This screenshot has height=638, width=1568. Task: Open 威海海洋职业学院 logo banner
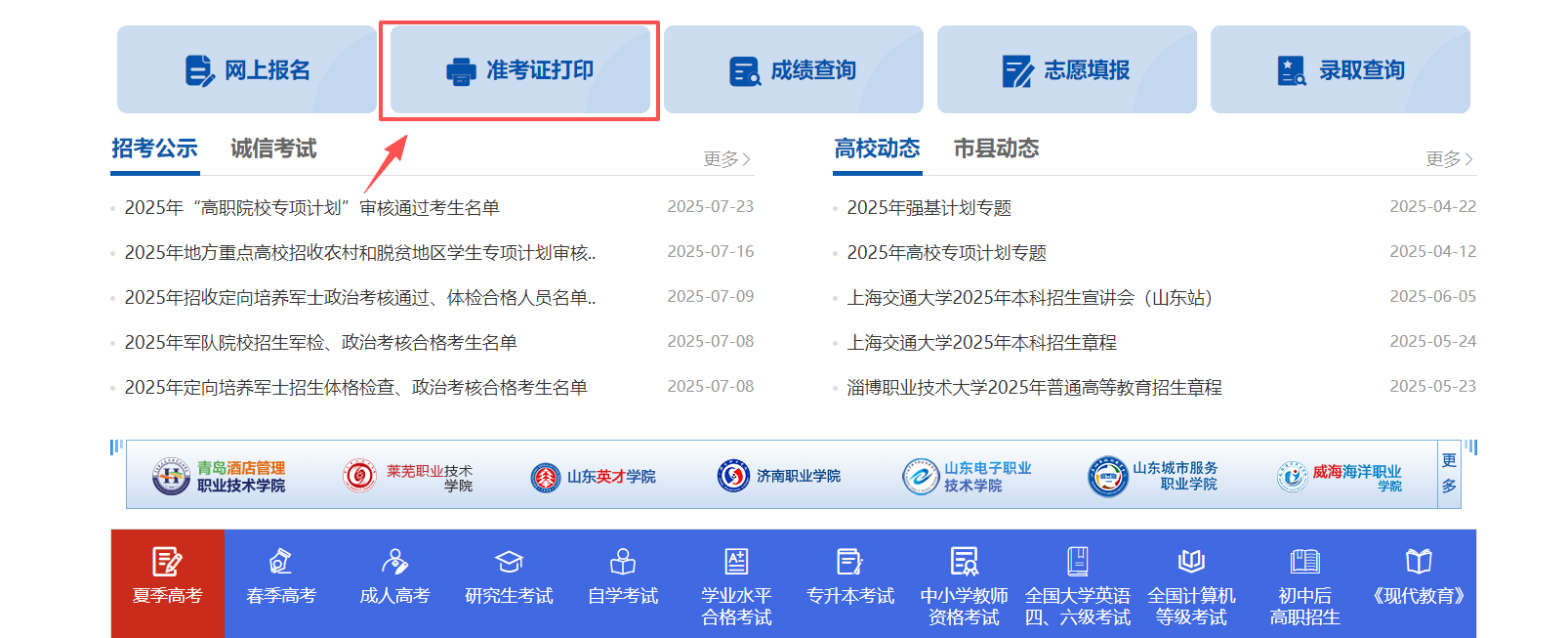[x=1340, y=477]
